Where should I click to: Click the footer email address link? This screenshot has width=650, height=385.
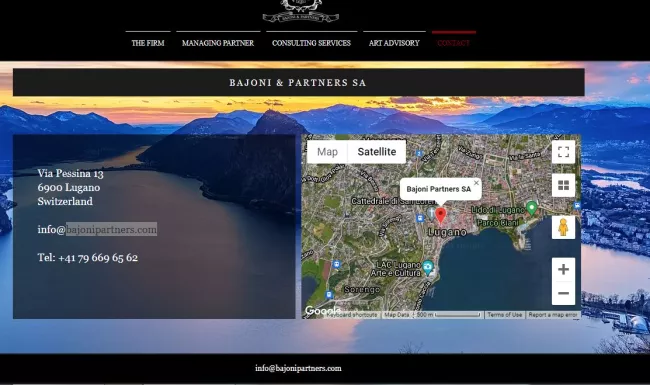point(298,368)
